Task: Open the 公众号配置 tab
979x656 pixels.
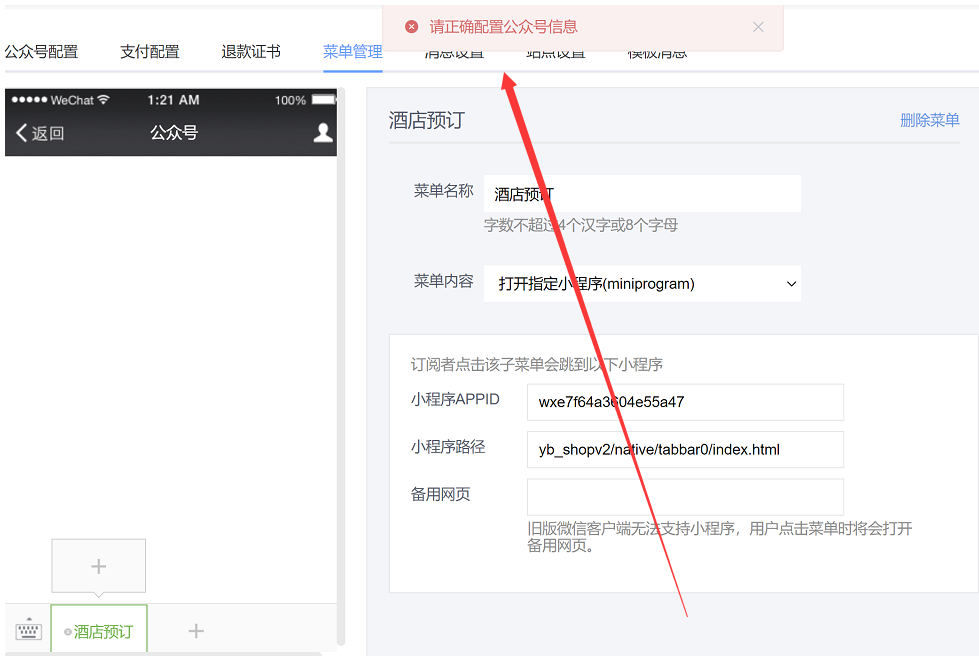Action: pyautogui.click(x=41, y=52)
